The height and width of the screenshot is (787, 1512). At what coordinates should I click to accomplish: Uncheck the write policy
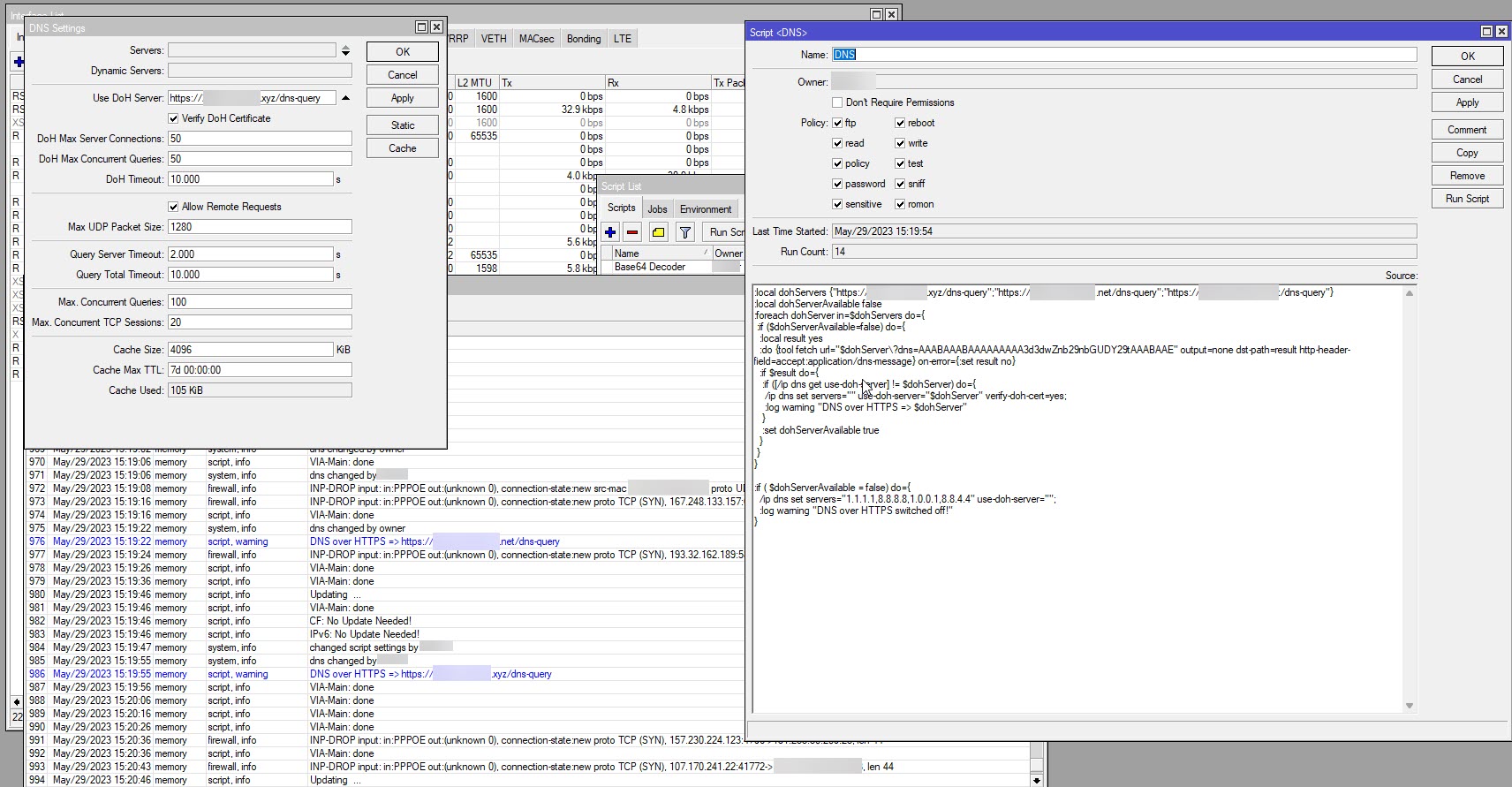[x=900, y=143]
